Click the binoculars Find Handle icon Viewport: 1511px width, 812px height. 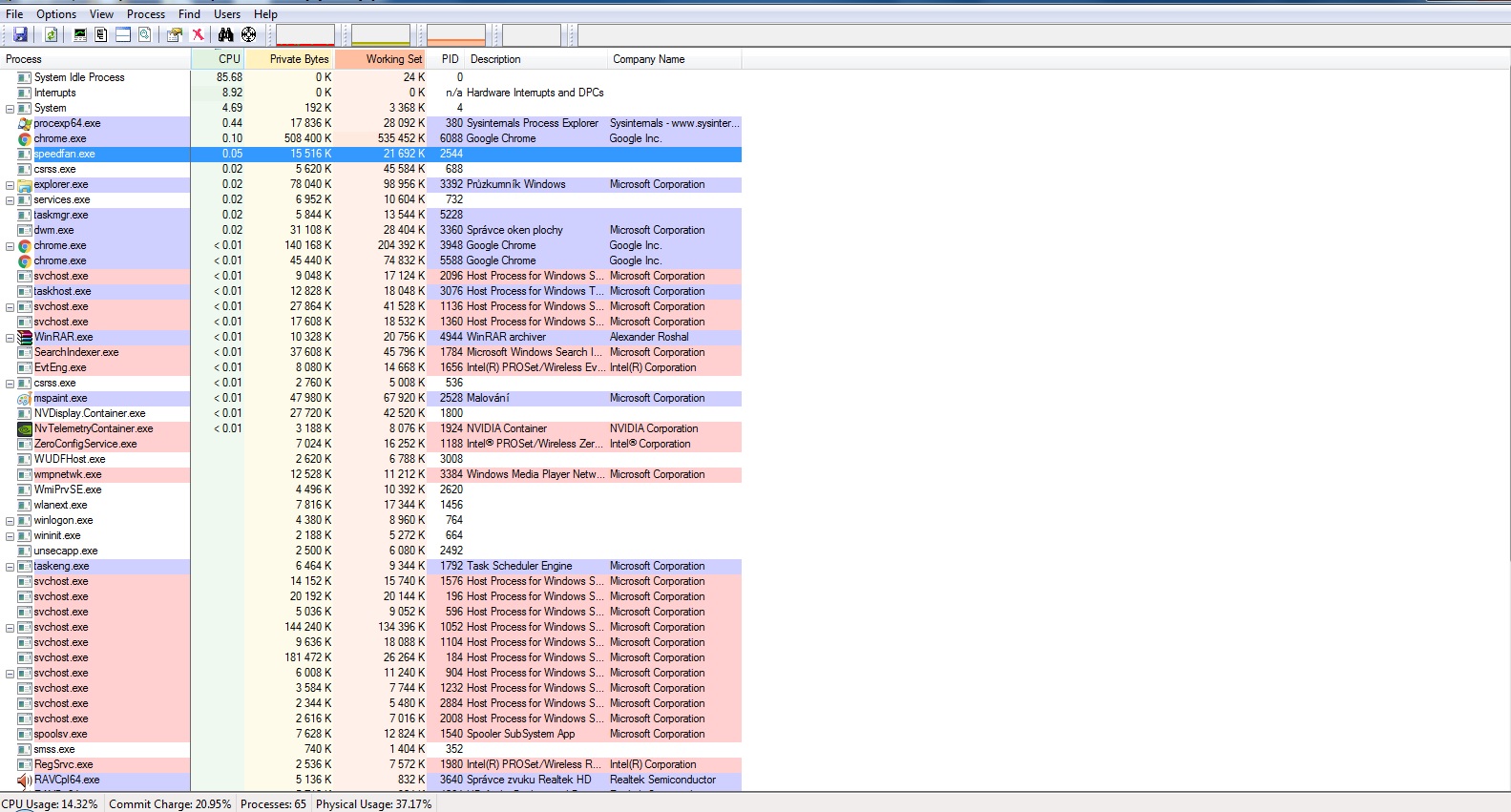[x=226, y=34]
